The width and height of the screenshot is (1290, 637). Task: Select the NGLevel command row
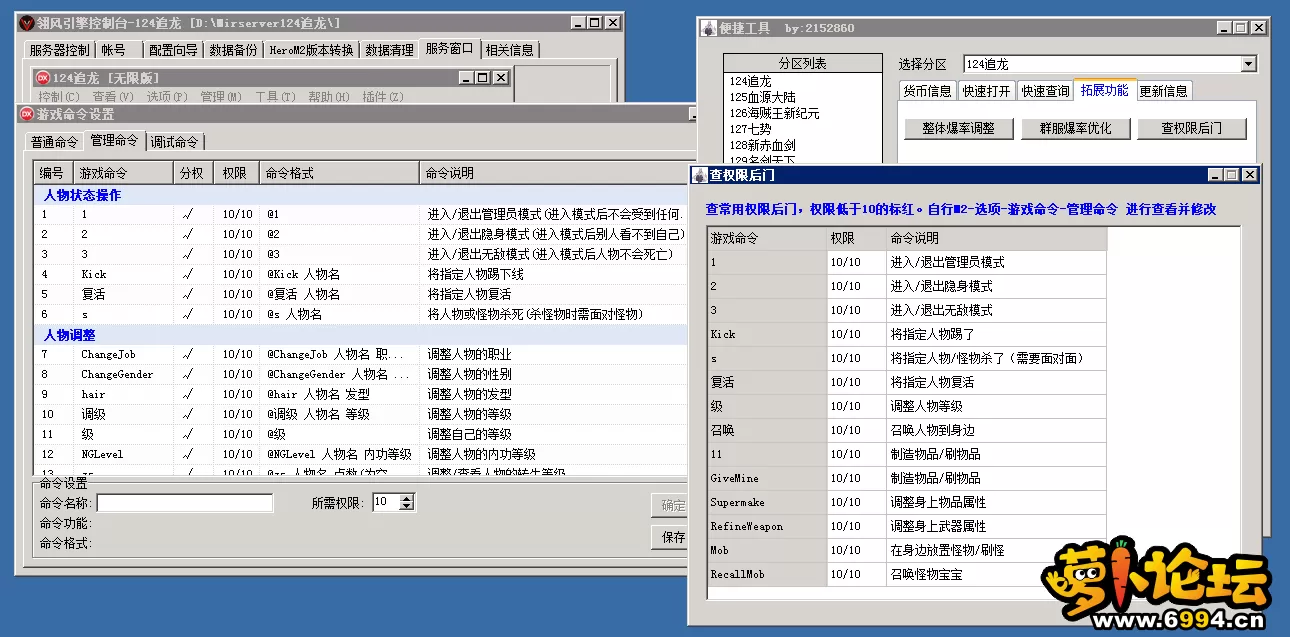point(362,454)
